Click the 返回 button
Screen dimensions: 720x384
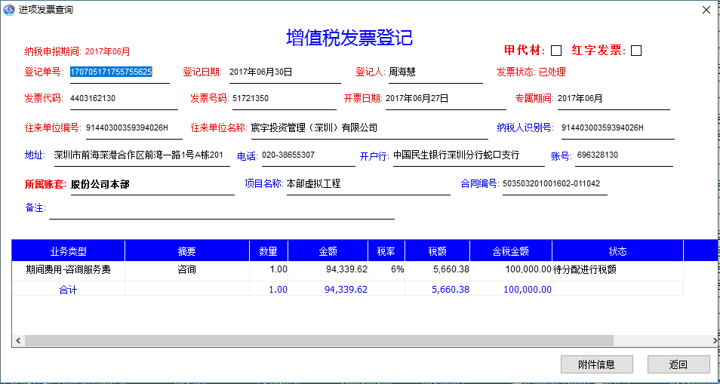pyautogui.click(x=678, y=365)
